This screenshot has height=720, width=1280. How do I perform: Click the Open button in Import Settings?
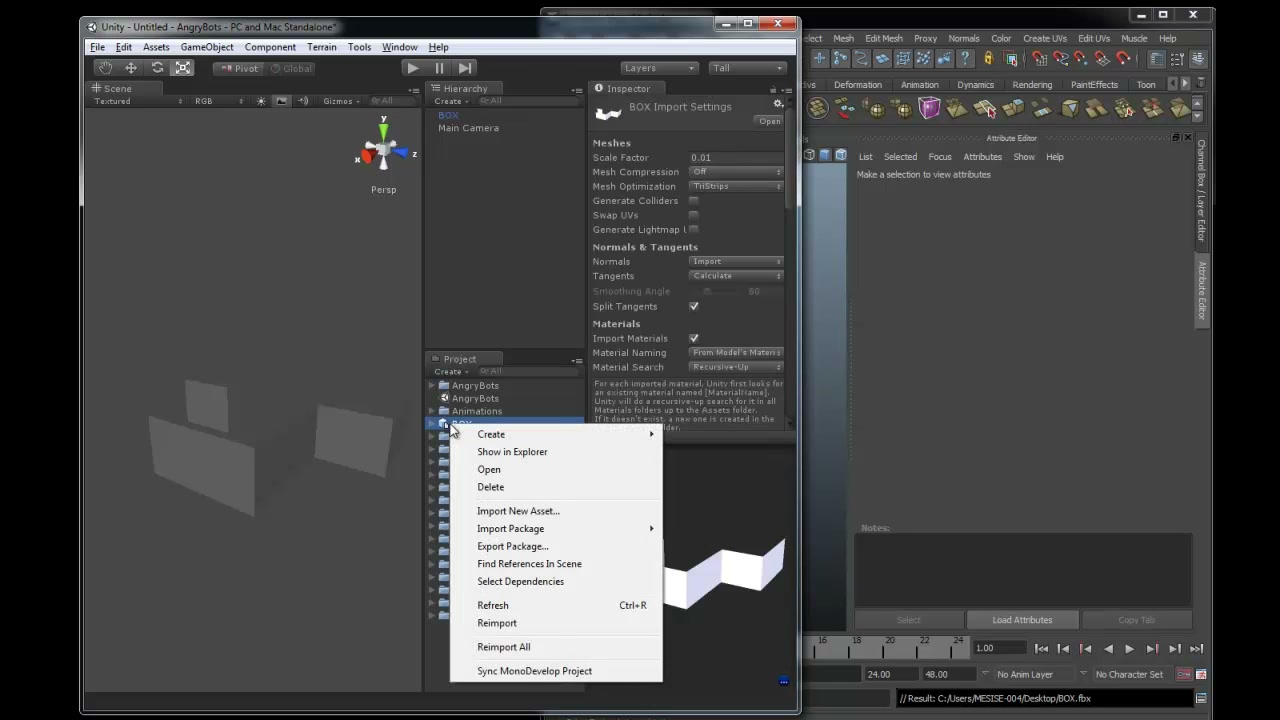(x=769, y=121)
